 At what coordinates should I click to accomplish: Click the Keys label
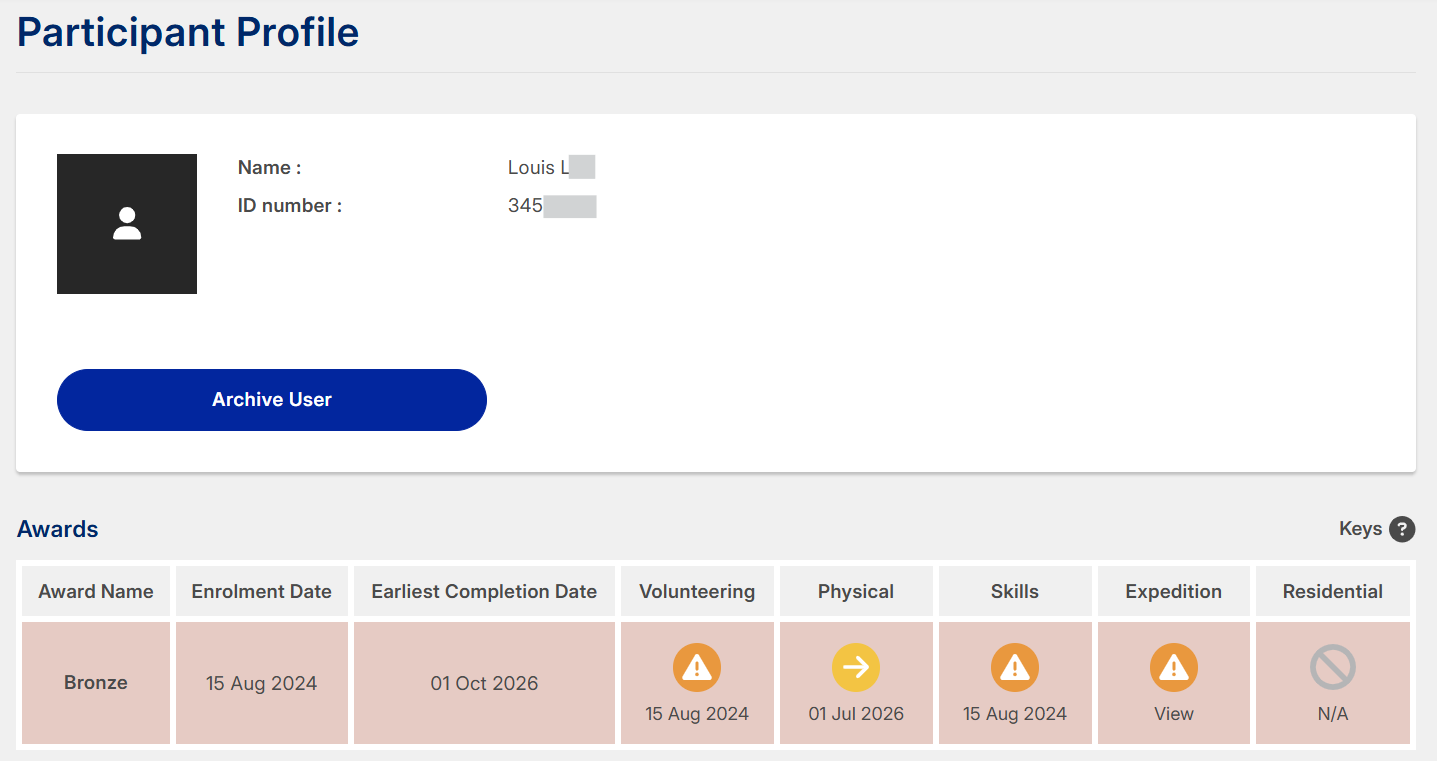click(x=1360, y=529)
